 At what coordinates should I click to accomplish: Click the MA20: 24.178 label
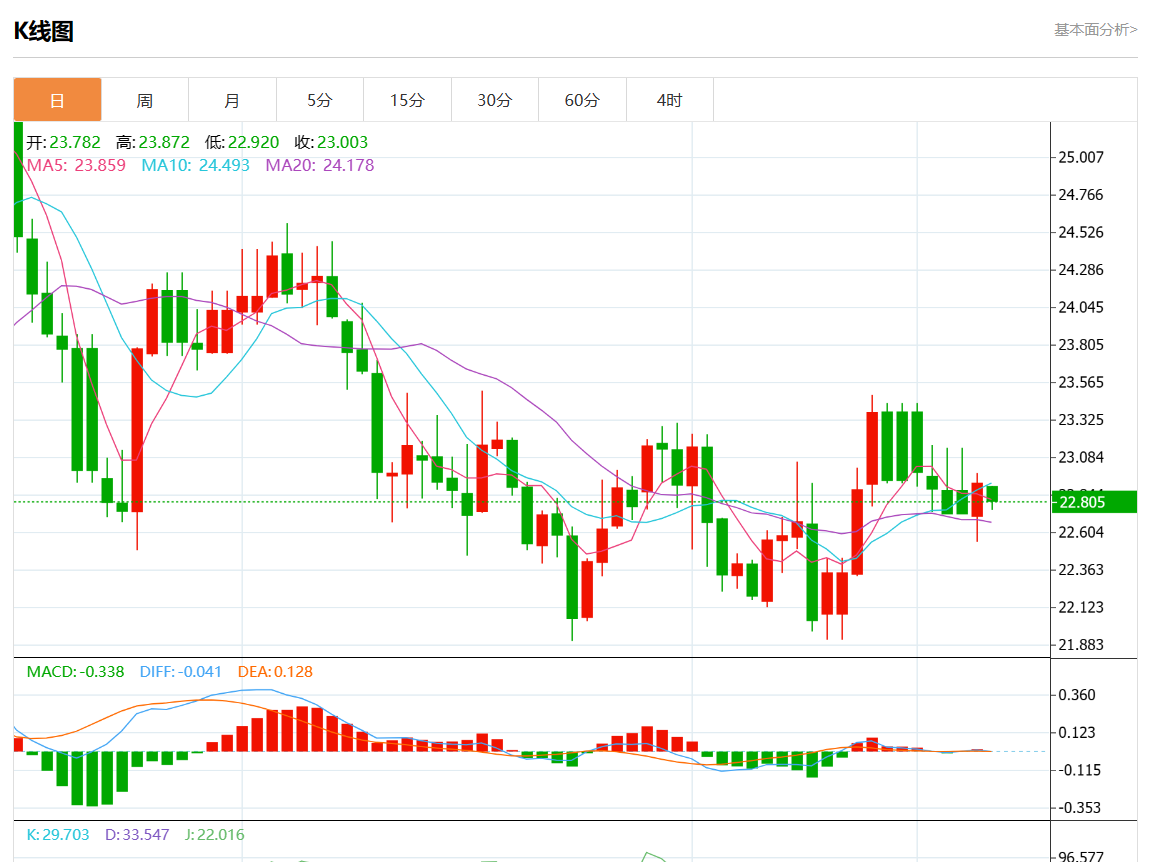point(320,165)
